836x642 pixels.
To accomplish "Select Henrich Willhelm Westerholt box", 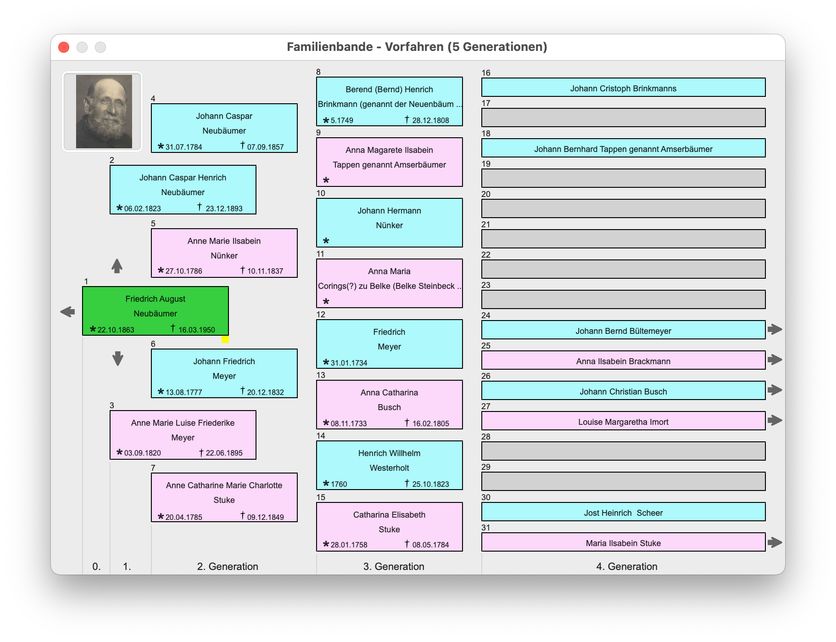I will click(x=389, y=465).
